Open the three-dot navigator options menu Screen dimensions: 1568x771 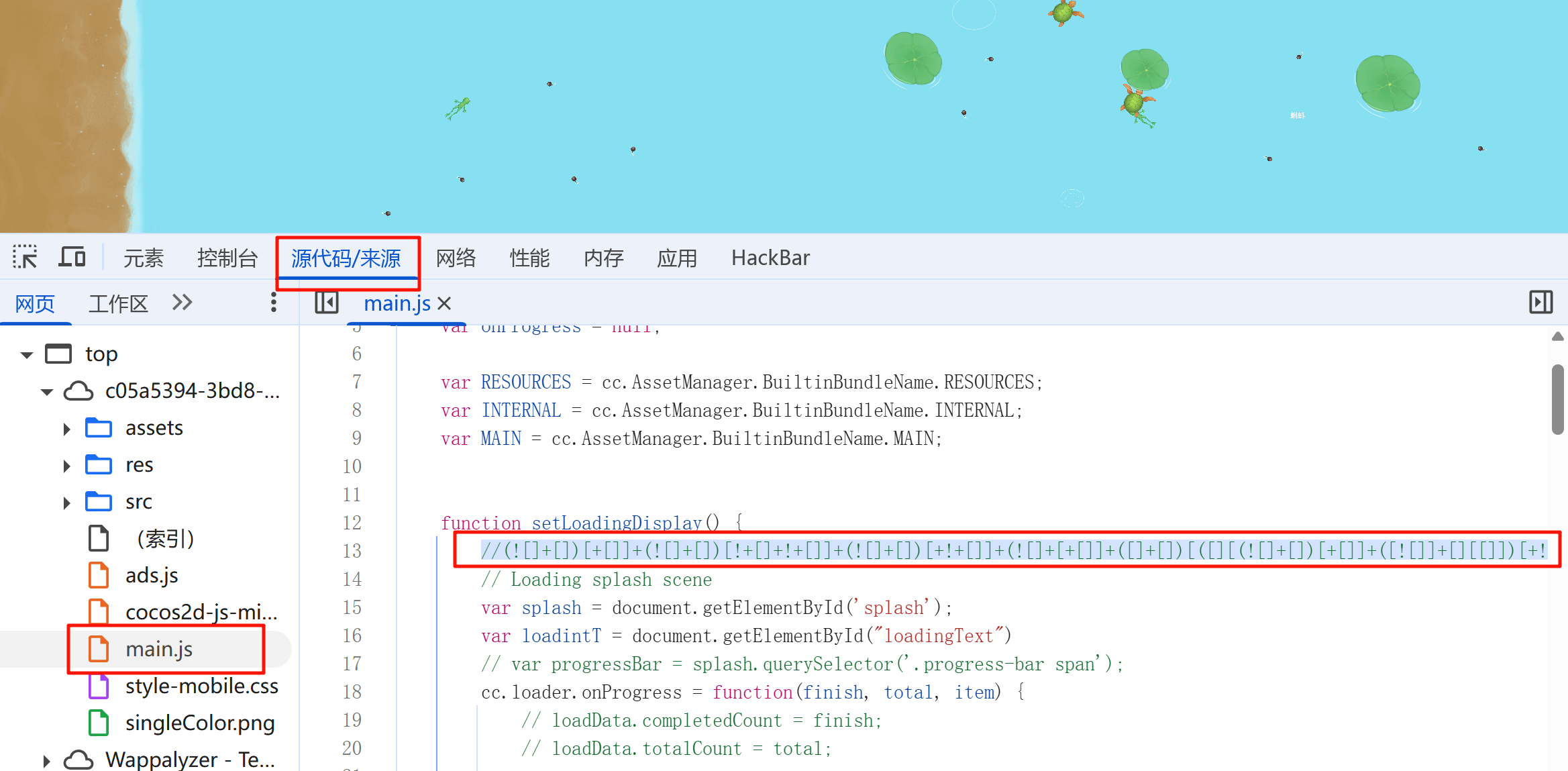(273, 303)
